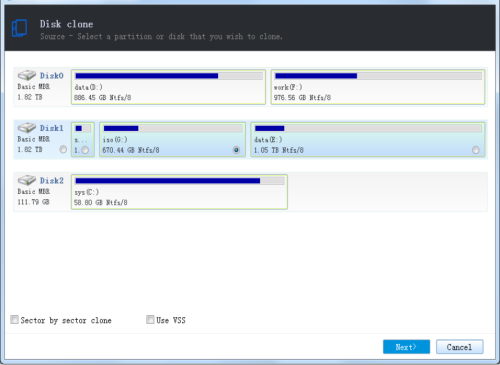This screenshot has height=365, width=500.
Task: Click the '111.79 GB' Disk2 size text
Action: (x=33, y=202)
